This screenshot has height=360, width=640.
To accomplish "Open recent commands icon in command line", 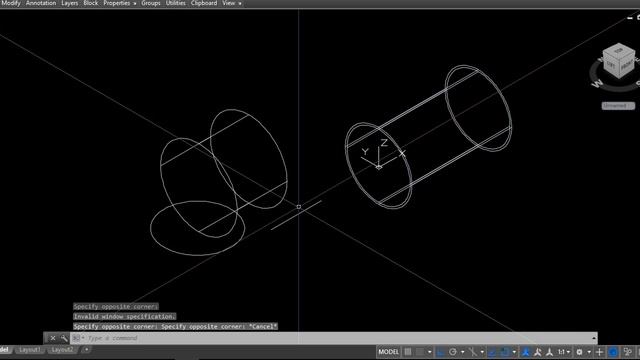I will 78,338.
